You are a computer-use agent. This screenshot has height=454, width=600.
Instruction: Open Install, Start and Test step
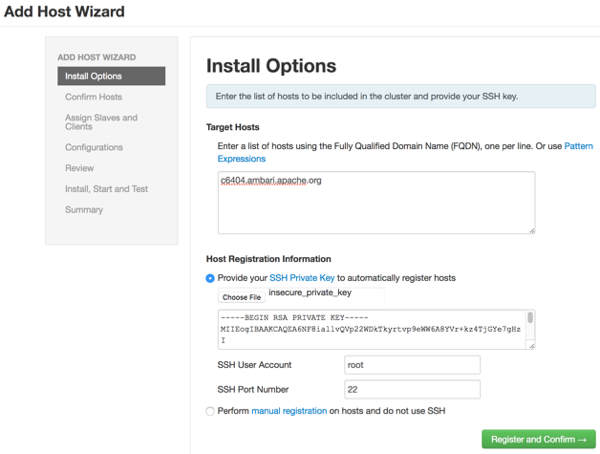click(106, 189)
